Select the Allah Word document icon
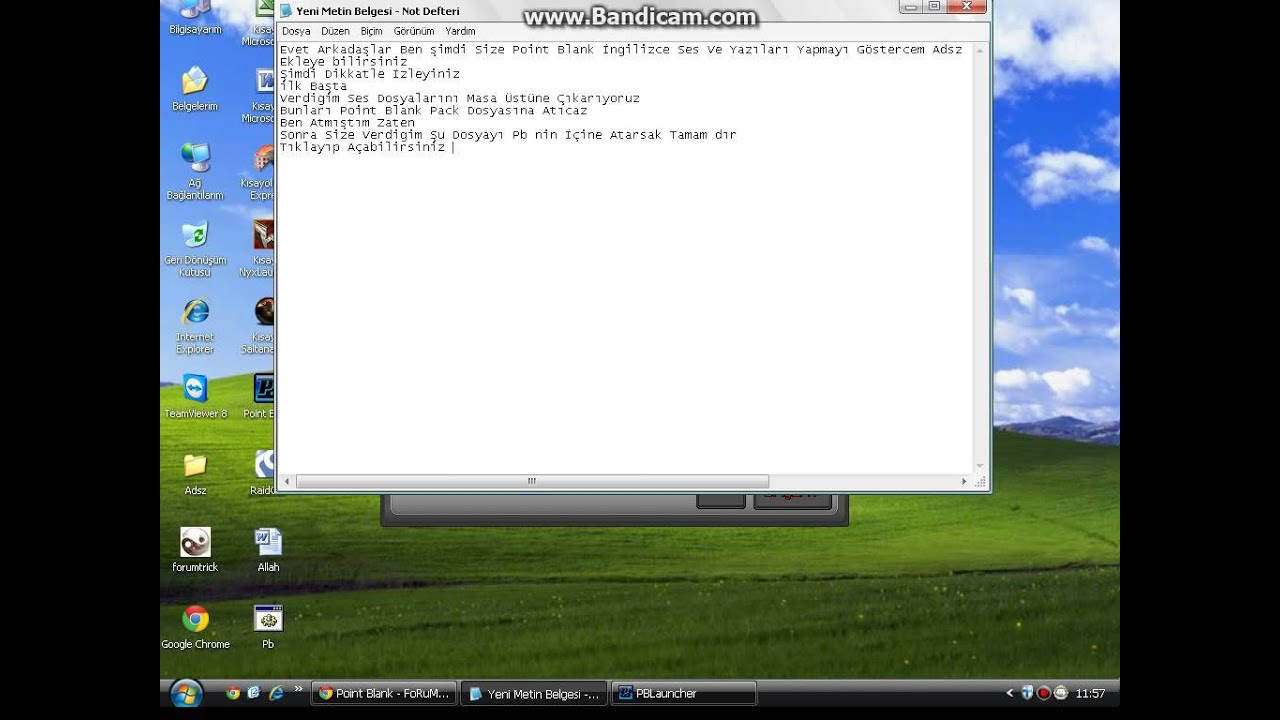The height and width of the screenshot is (720, 1280). 268,550
